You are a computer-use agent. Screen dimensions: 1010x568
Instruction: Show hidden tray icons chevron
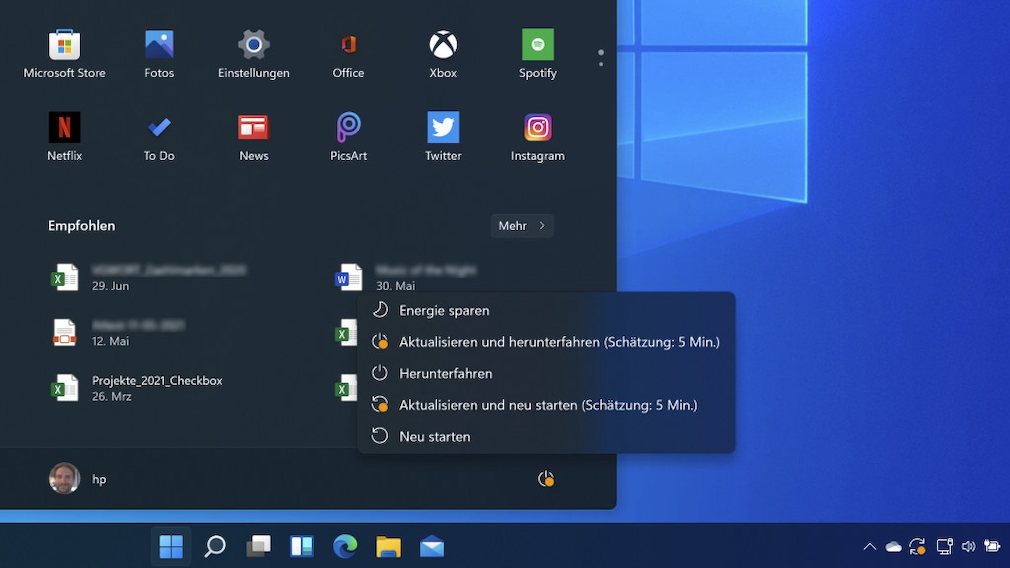[869, 547]
